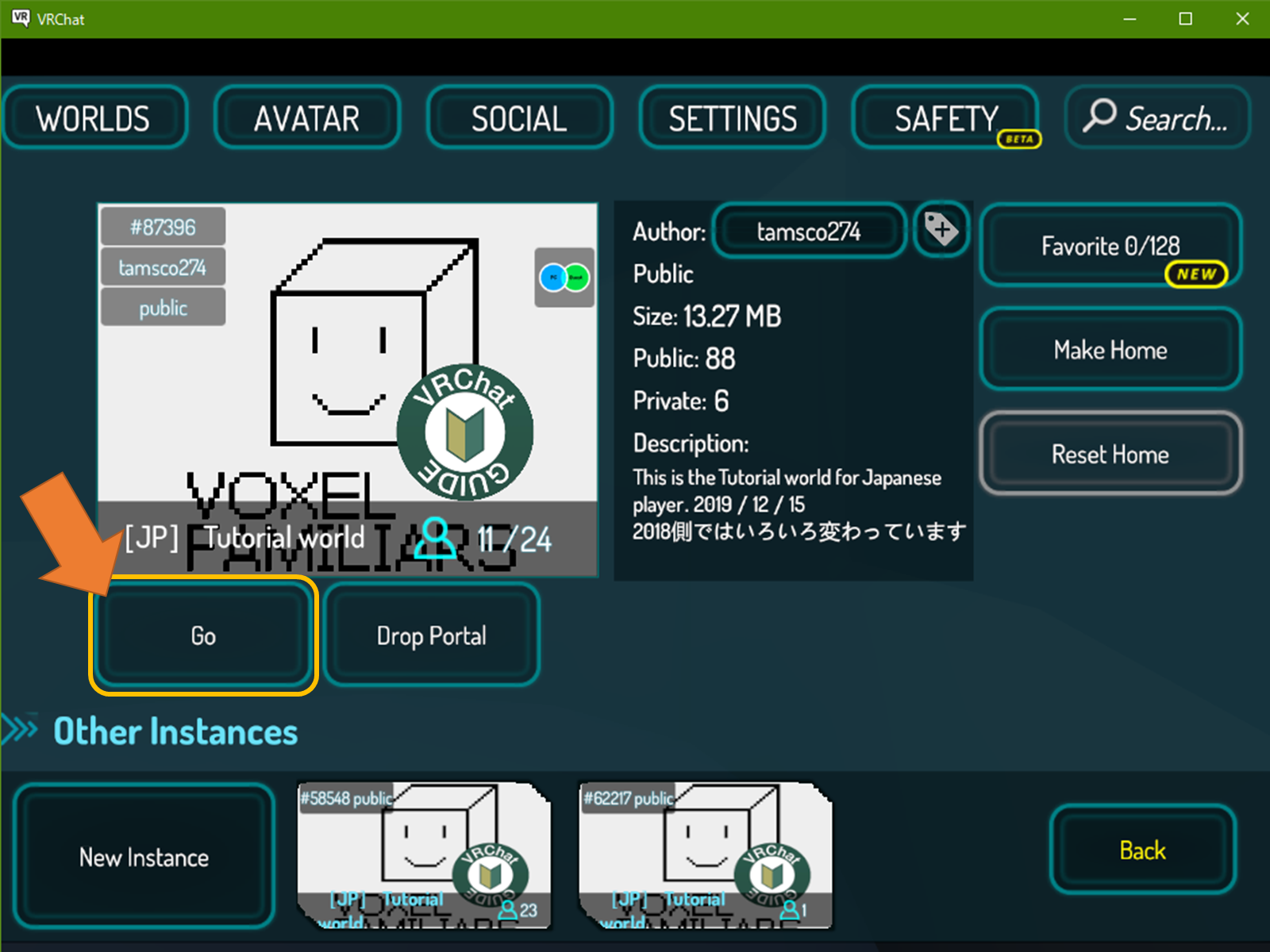Image resolution: width=1270 pixels, height=952 pixels.
Task: Open the Settings tab
Action: click(x=732, y=118)
